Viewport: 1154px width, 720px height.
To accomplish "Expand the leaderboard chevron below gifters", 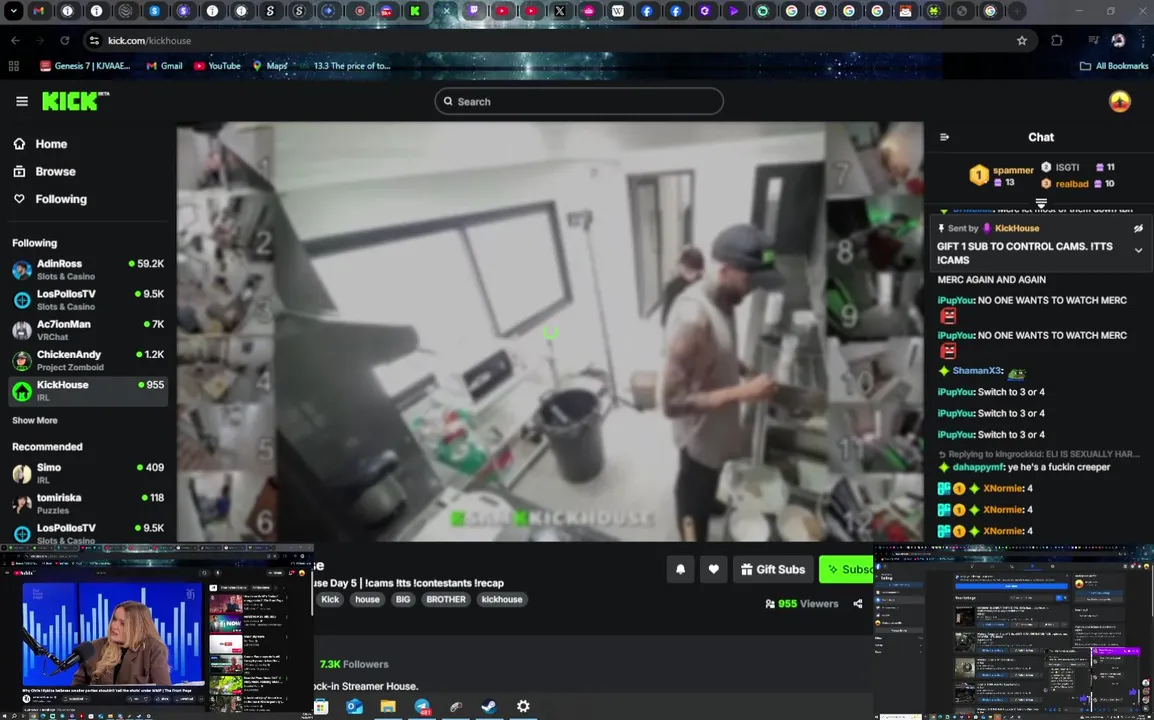I will [1041, 202].
